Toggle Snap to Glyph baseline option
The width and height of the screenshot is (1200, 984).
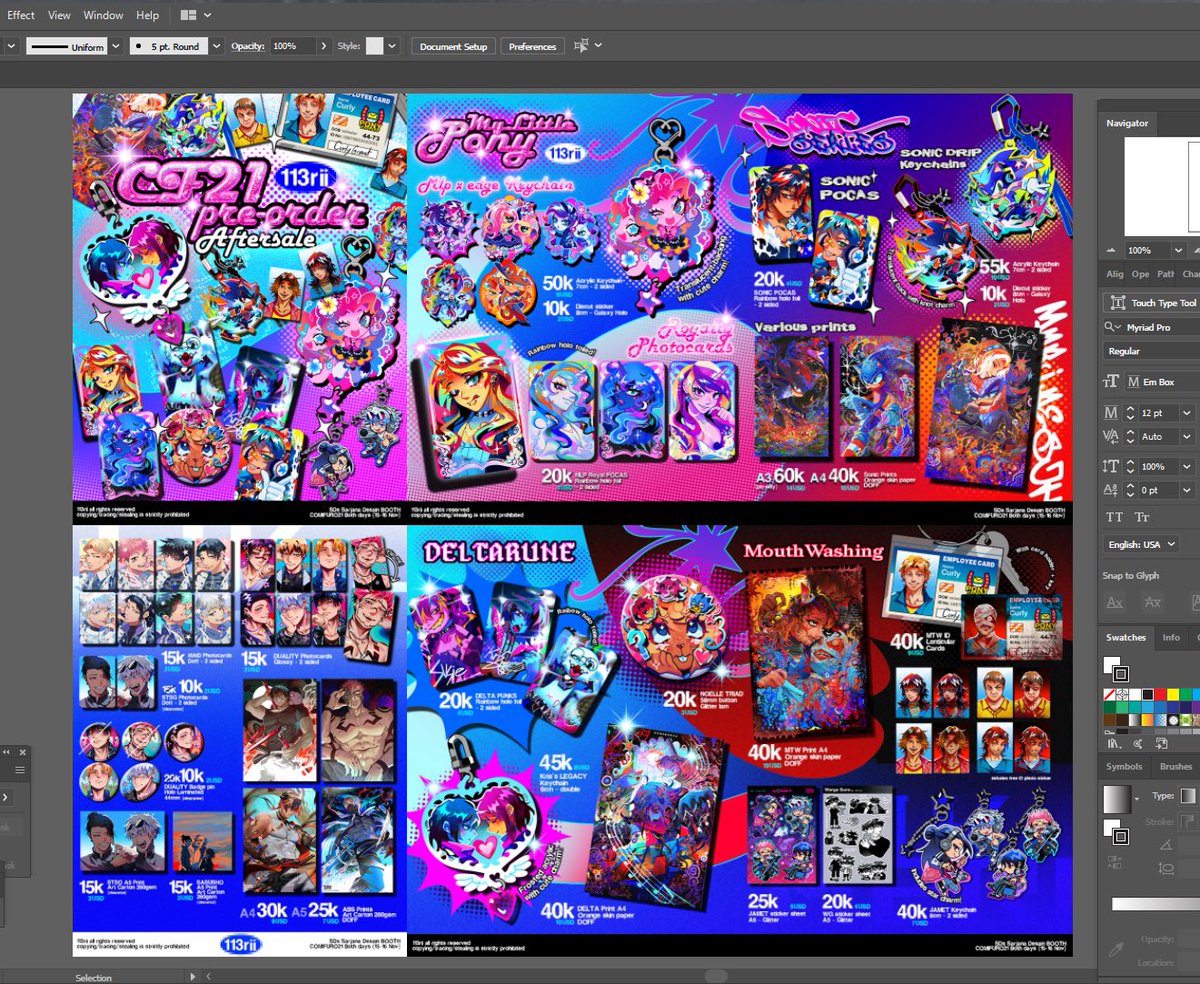[x=1115, y=603]
